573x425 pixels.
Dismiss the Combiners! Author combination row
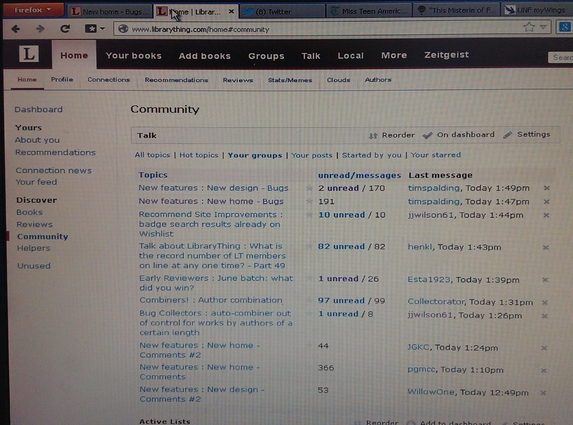click(545, 302)
